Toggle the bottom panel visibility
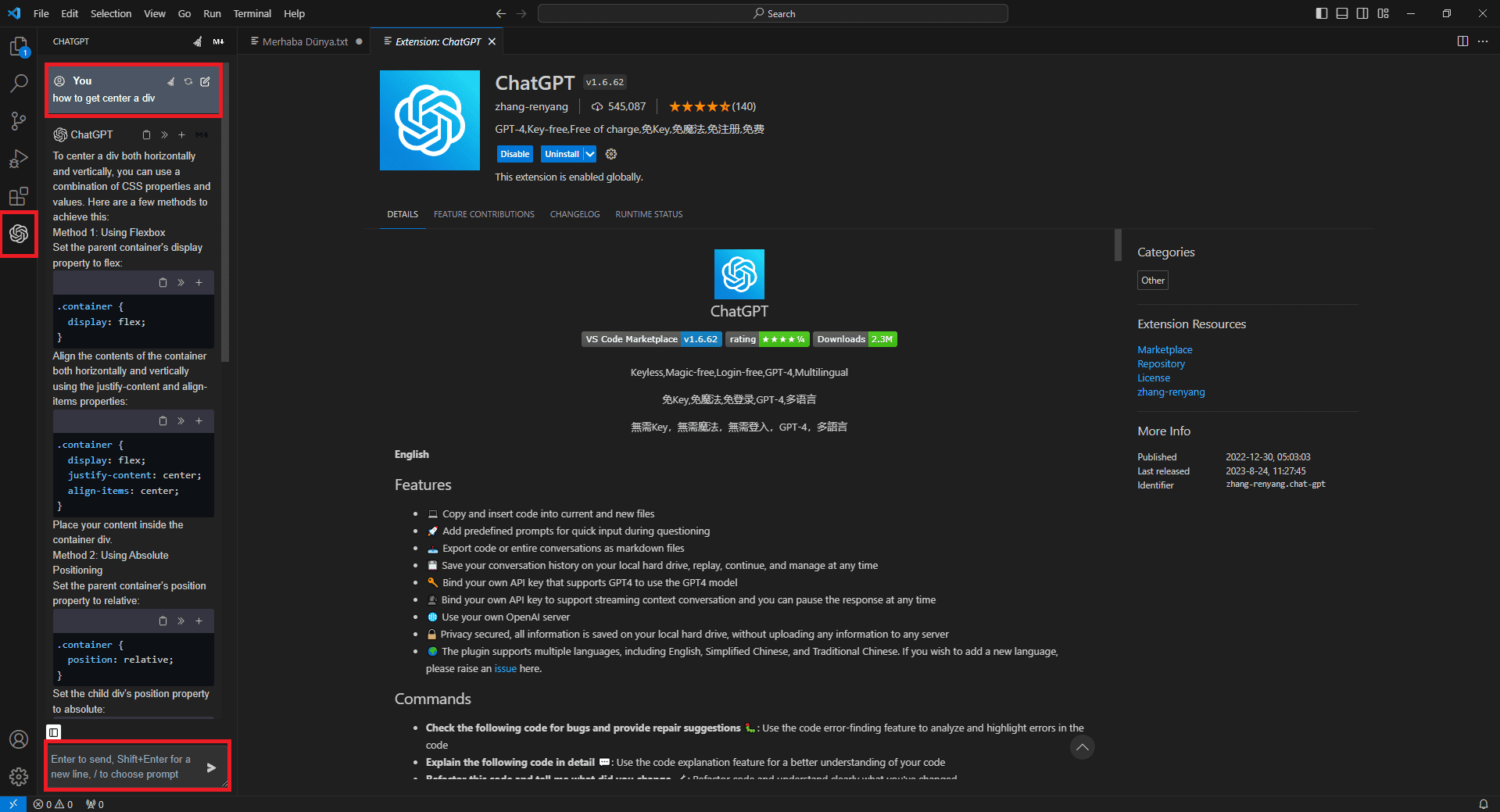The height and width of the screenshot is (812, 1500). click(x=1342, y=13)
